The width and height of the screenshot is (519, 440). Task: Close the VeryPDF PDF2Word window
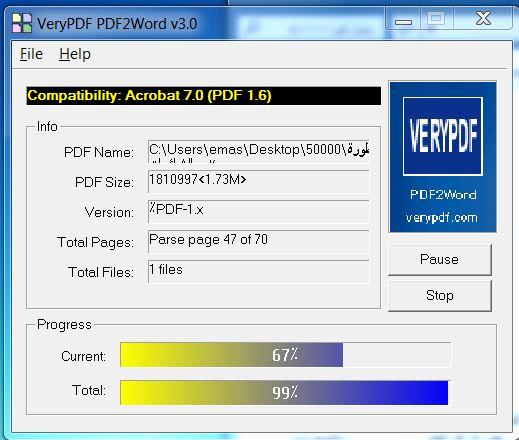pyautogui.click(x=483, y=19)
